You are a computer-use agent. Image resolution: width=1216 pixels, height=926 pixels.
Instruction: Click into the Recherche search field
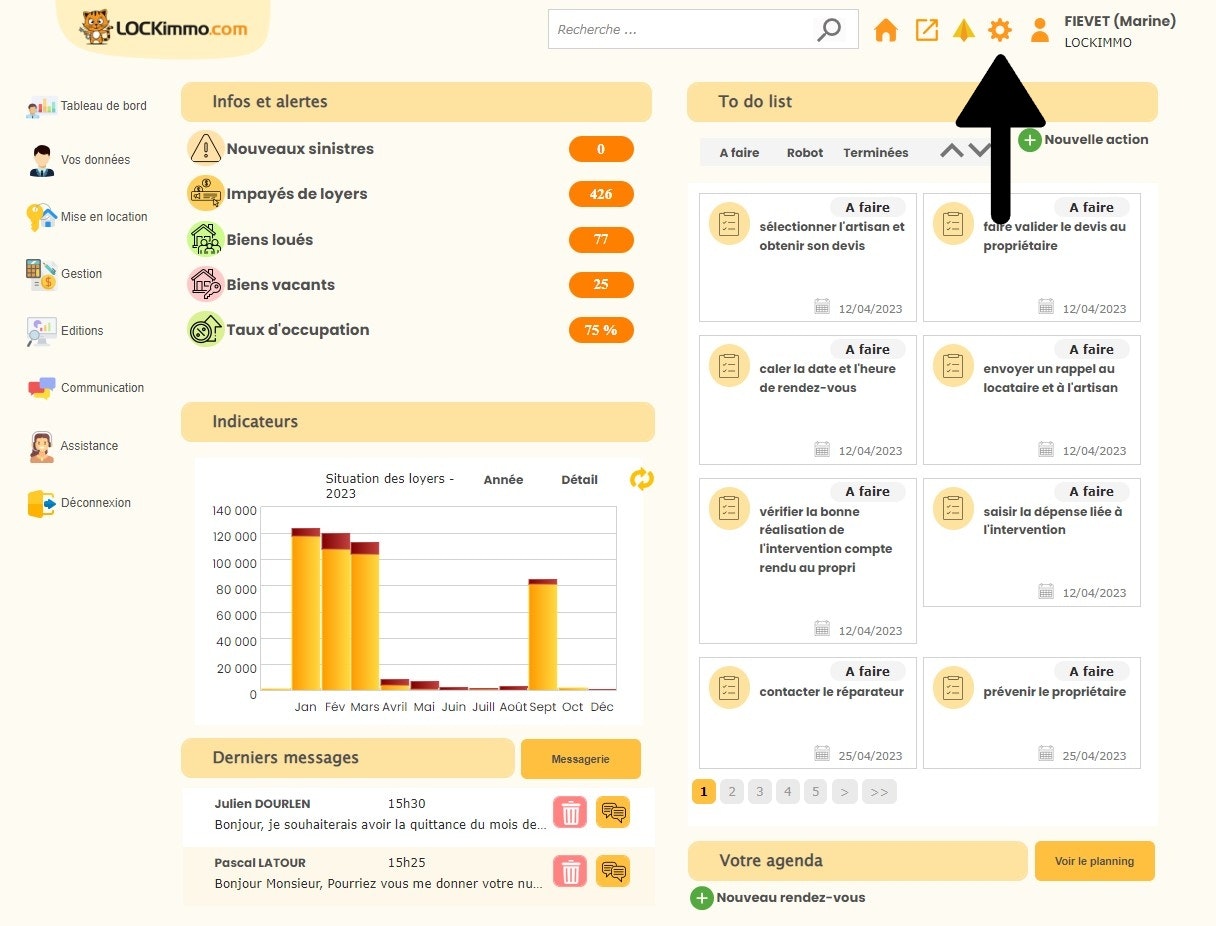click(x=680, y=30)
